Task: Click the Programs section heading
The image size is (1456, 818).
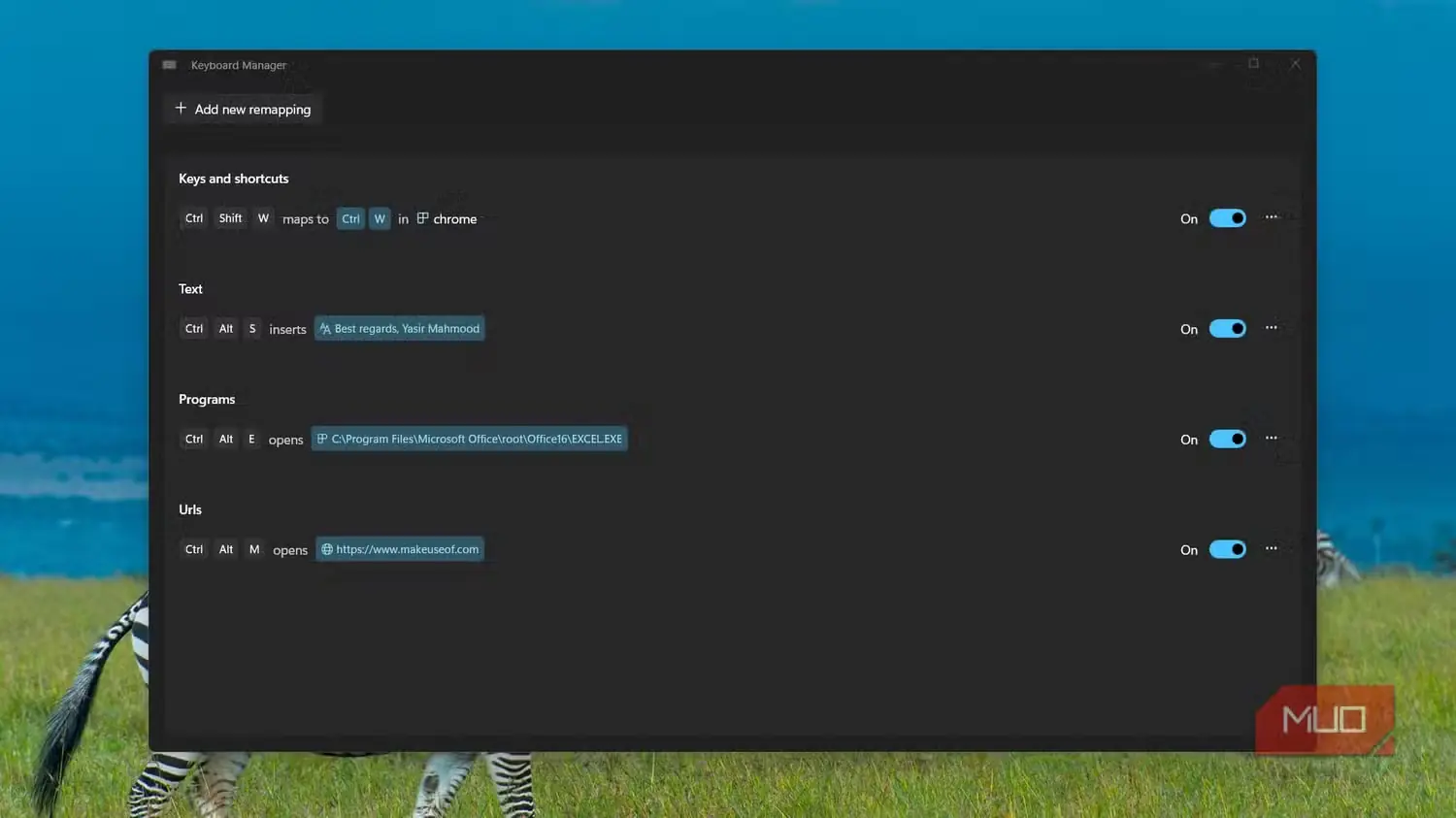Action: [207, 399]
